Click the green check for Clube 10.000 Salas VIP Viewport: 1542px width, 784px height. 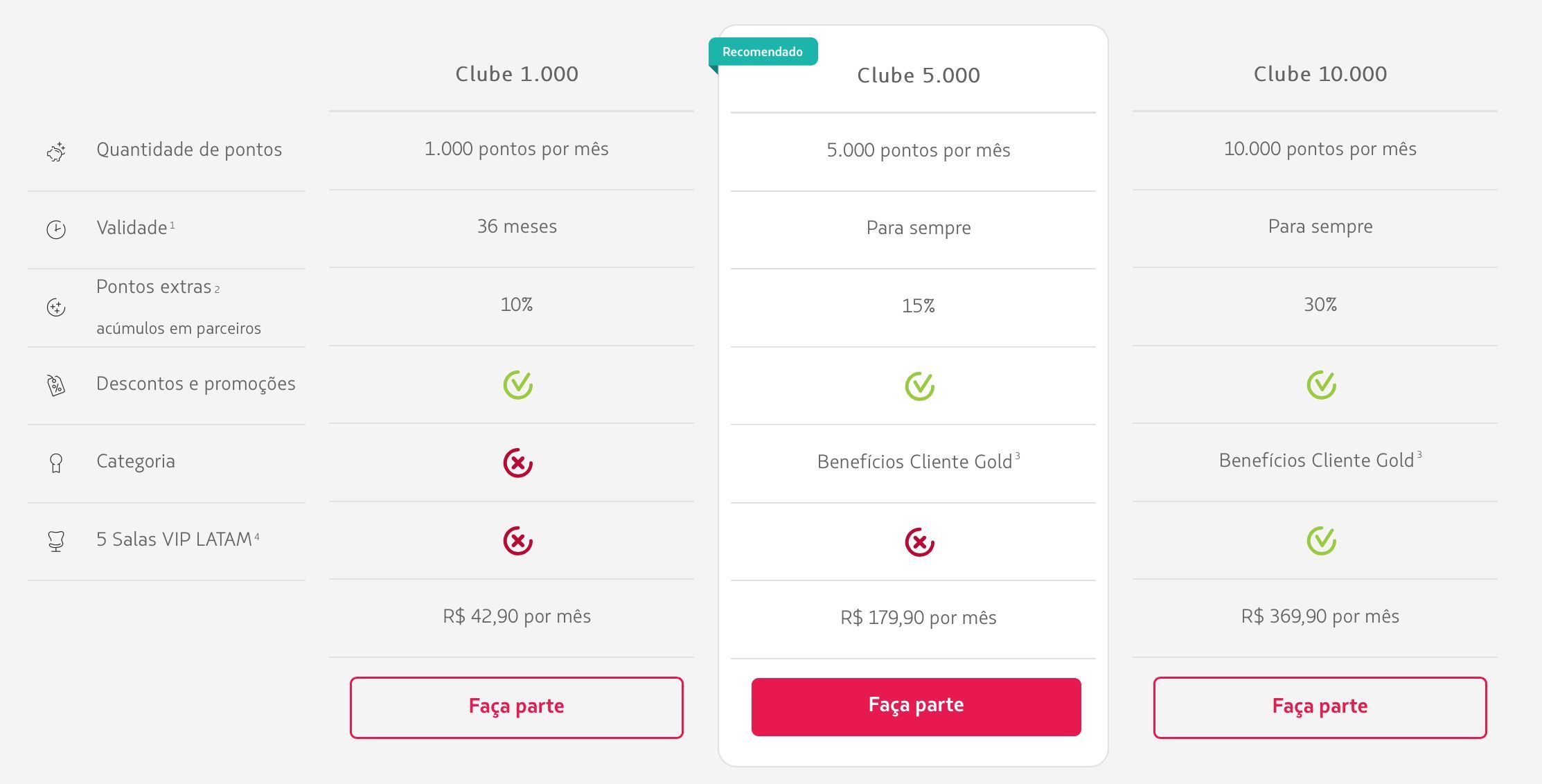pos(1322,540)
